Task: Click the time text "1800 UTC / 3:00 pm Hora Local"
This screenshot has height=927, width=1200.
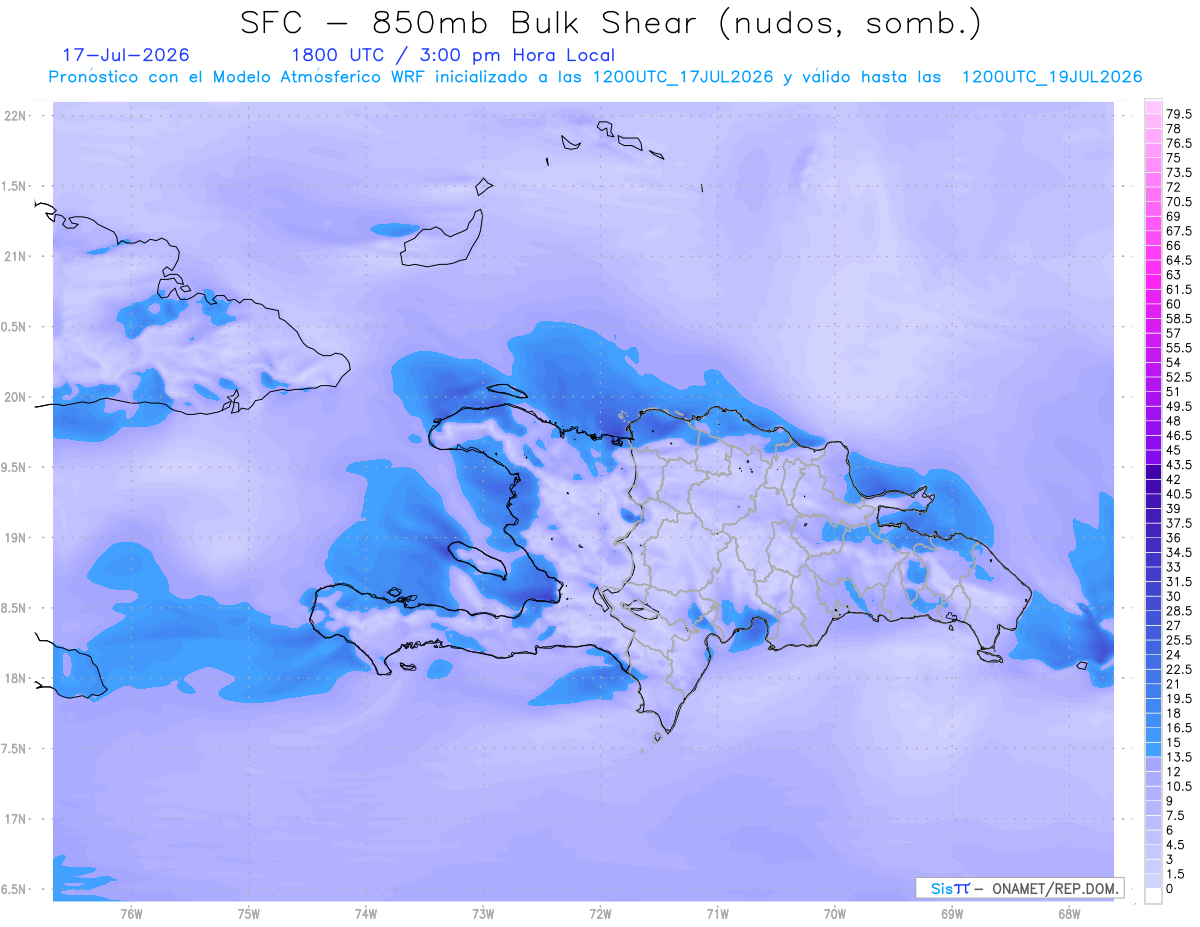Action: (452, 56)
